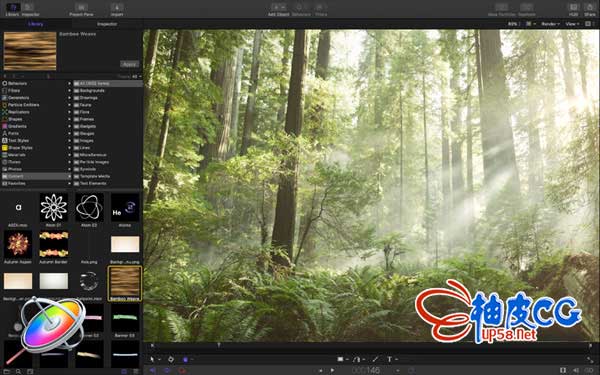This screenshot has width=600, height=375.
Task: Choose the Select/Transform arrow tool
Action: [152, 359]
